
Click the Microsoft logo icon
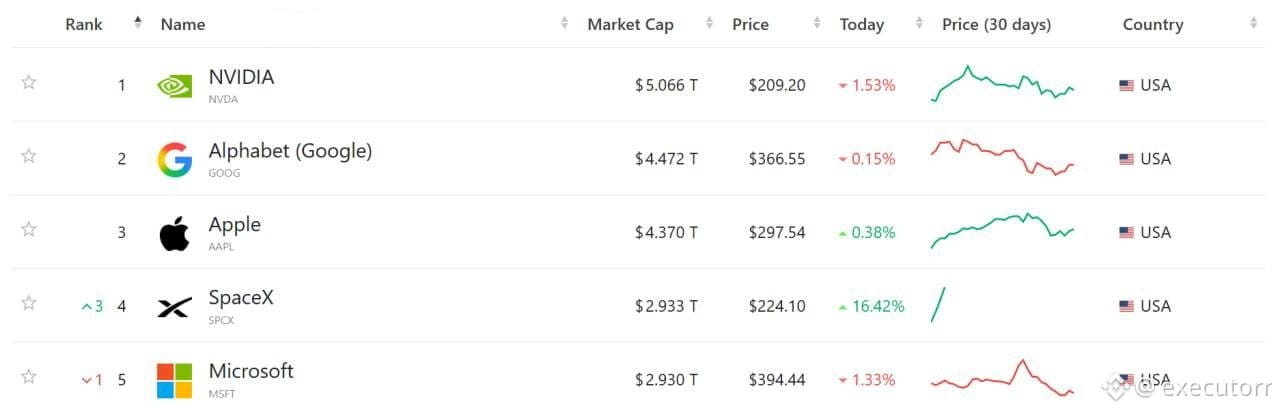(174, 380)
